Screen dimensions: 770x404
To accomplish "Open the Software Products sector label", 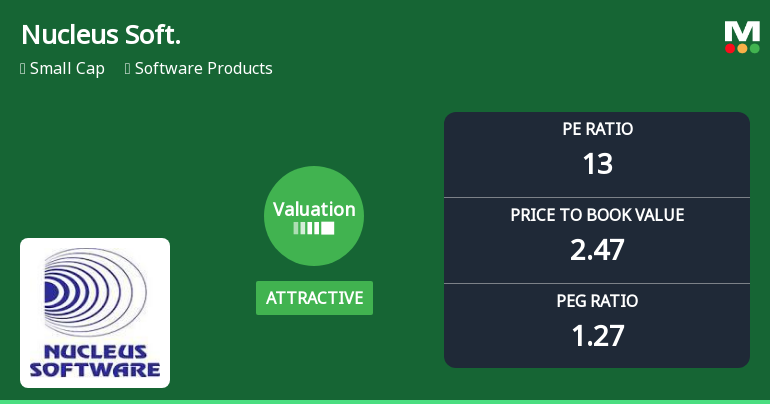I will (x=203, y=69).
